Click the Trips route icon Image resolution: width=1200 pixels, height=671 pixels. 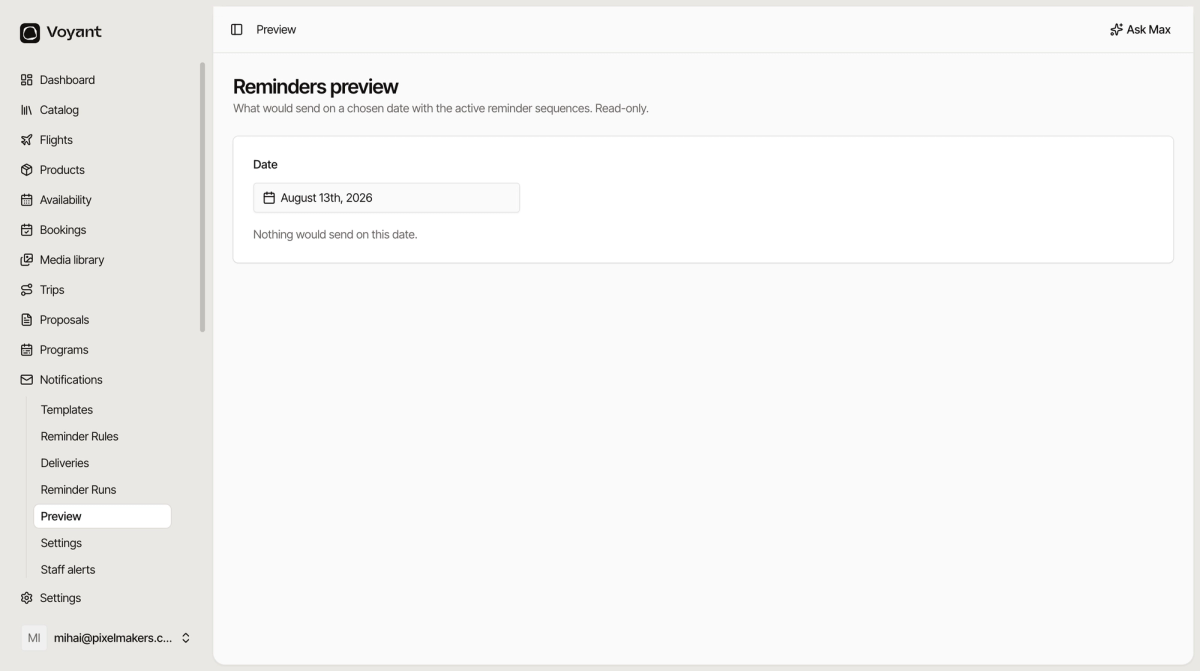click(x=27, y=290)
